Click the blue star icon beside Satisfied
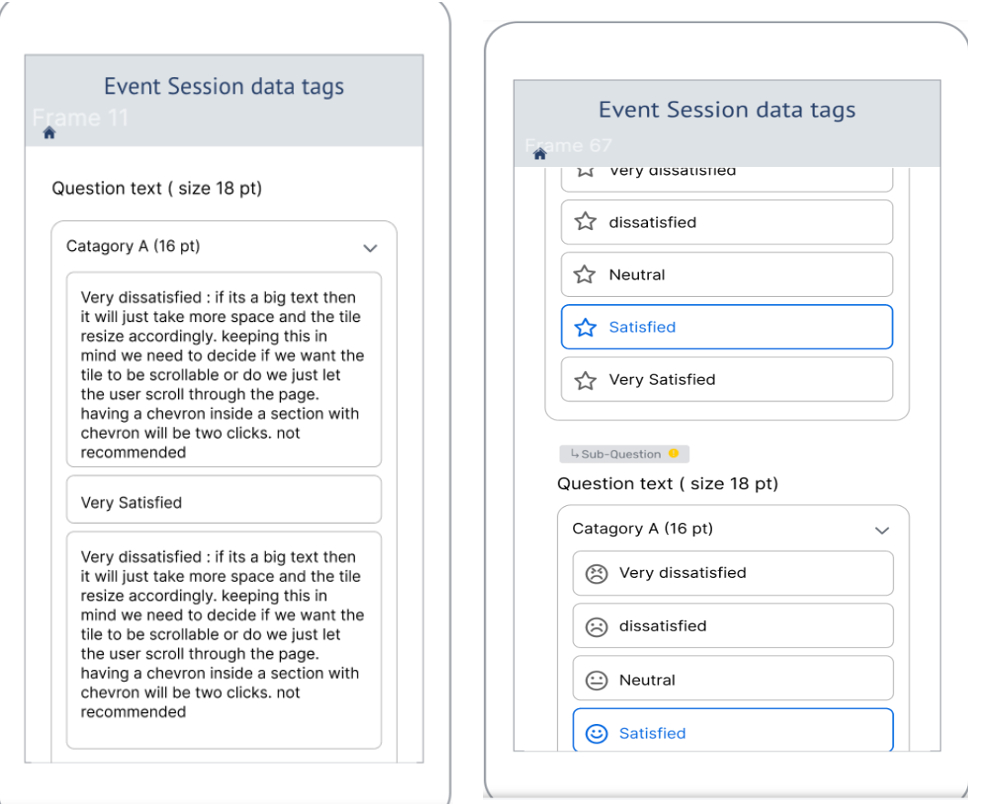Viewport: 984px width, 804px height. [x=586, y=327]
